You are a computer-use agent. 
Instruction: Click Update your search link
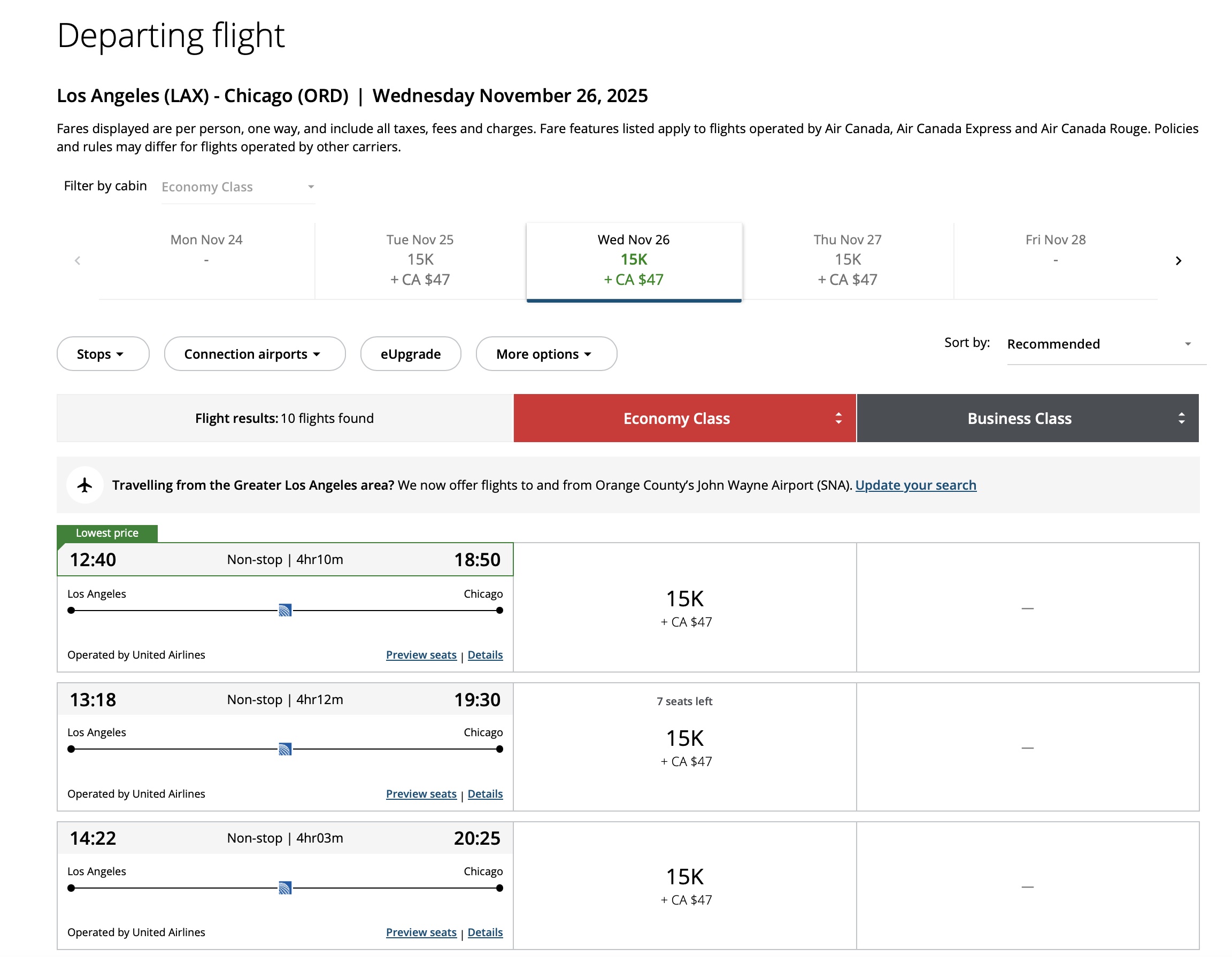[915, 485]
